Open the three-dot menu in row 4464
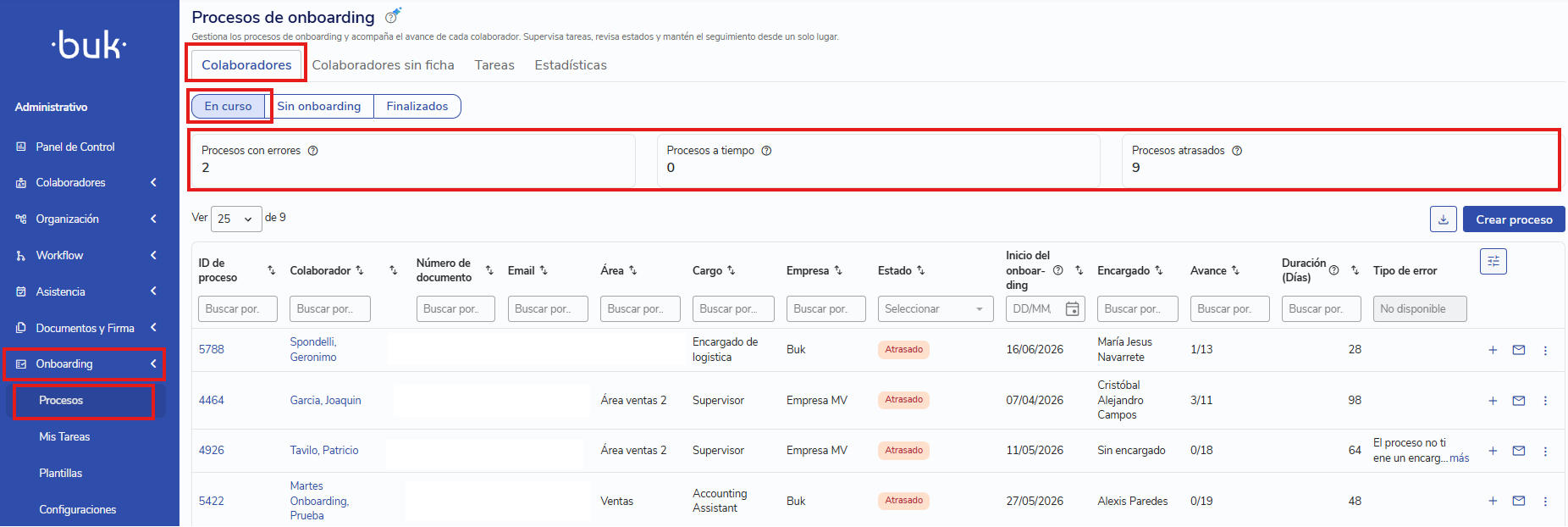 point(1545,401)
